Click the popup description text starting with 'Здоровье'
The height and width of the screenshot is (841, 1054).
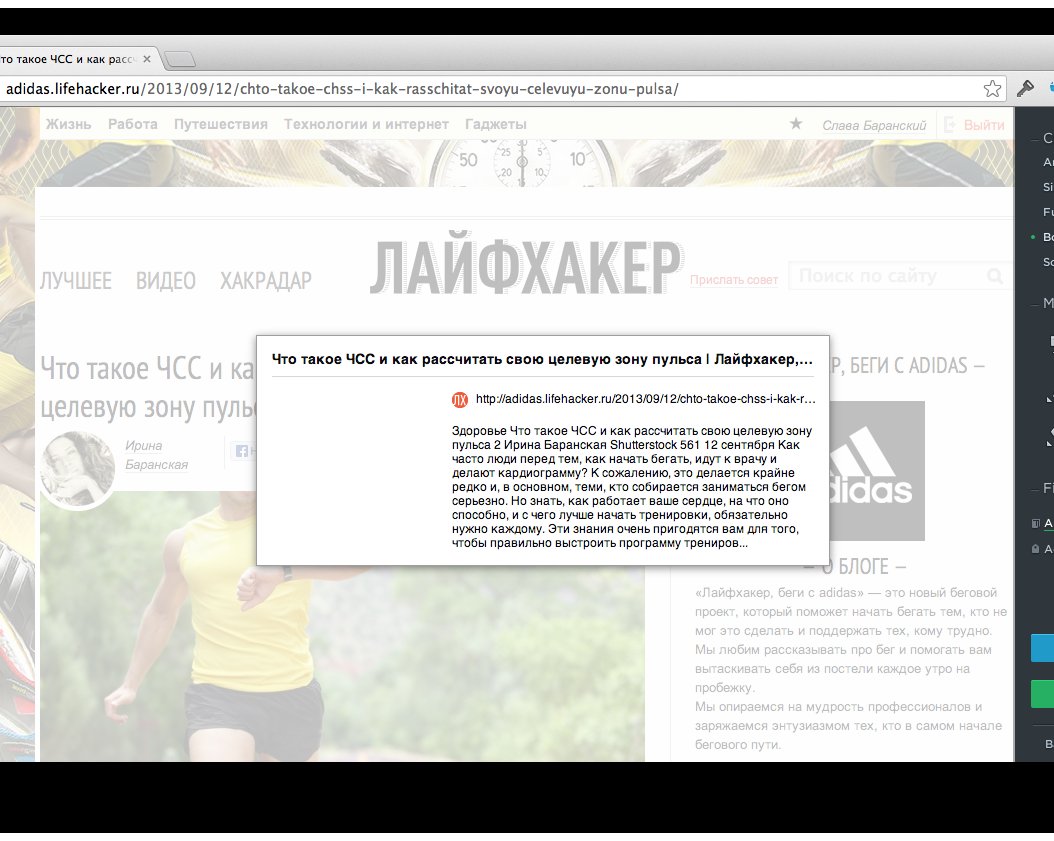pyautogui.click(x=632, y=487)
